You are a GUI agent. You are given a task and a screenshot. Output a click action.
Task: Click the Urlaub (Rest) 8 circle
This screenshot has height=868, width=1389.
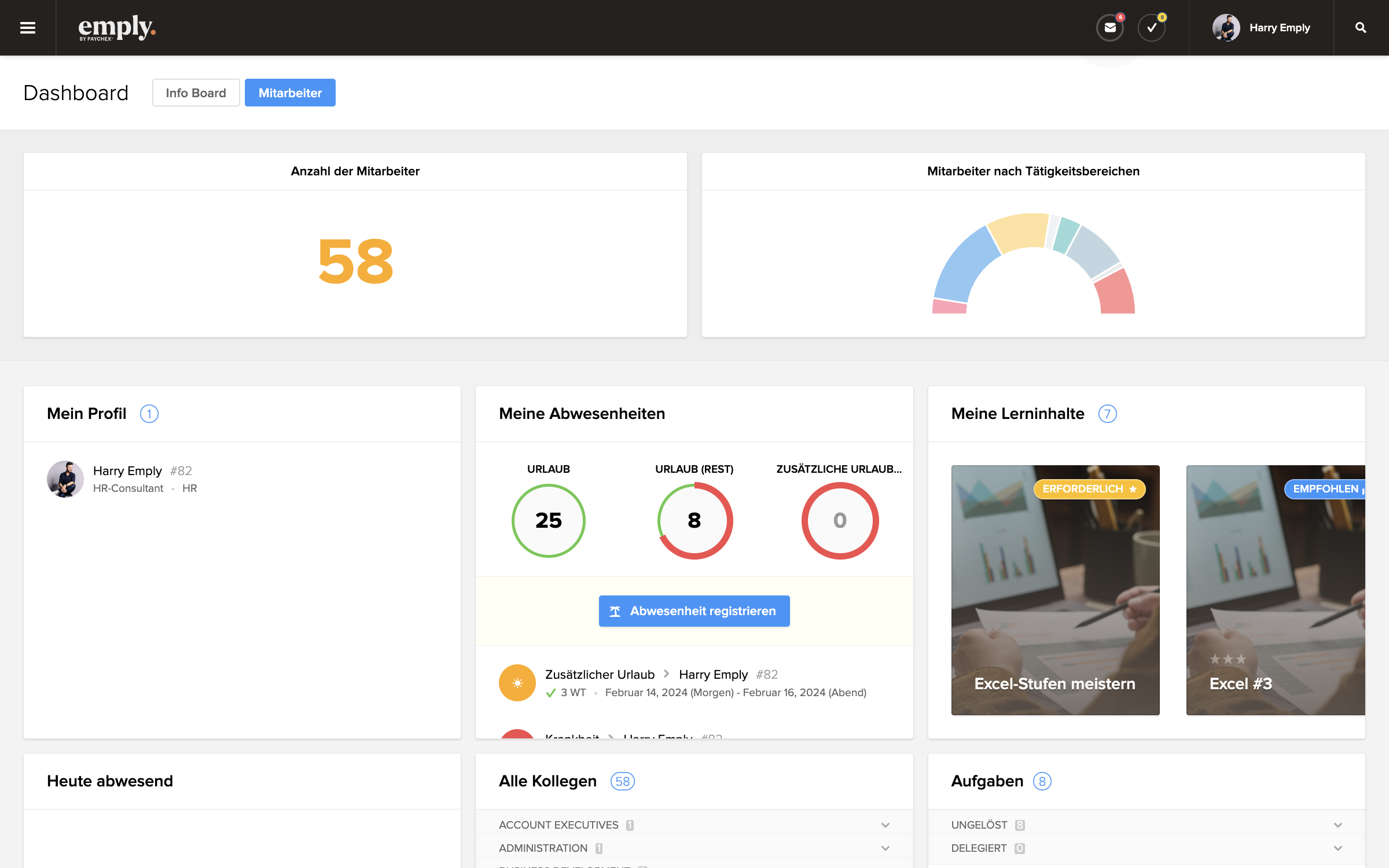[x=694, y=521]
